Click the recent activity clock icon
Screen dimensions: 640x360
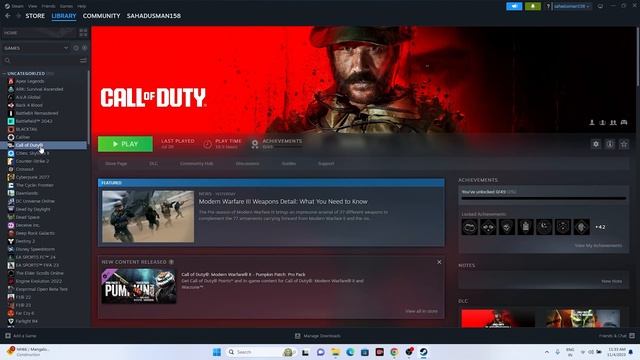(x=76, y=48)
